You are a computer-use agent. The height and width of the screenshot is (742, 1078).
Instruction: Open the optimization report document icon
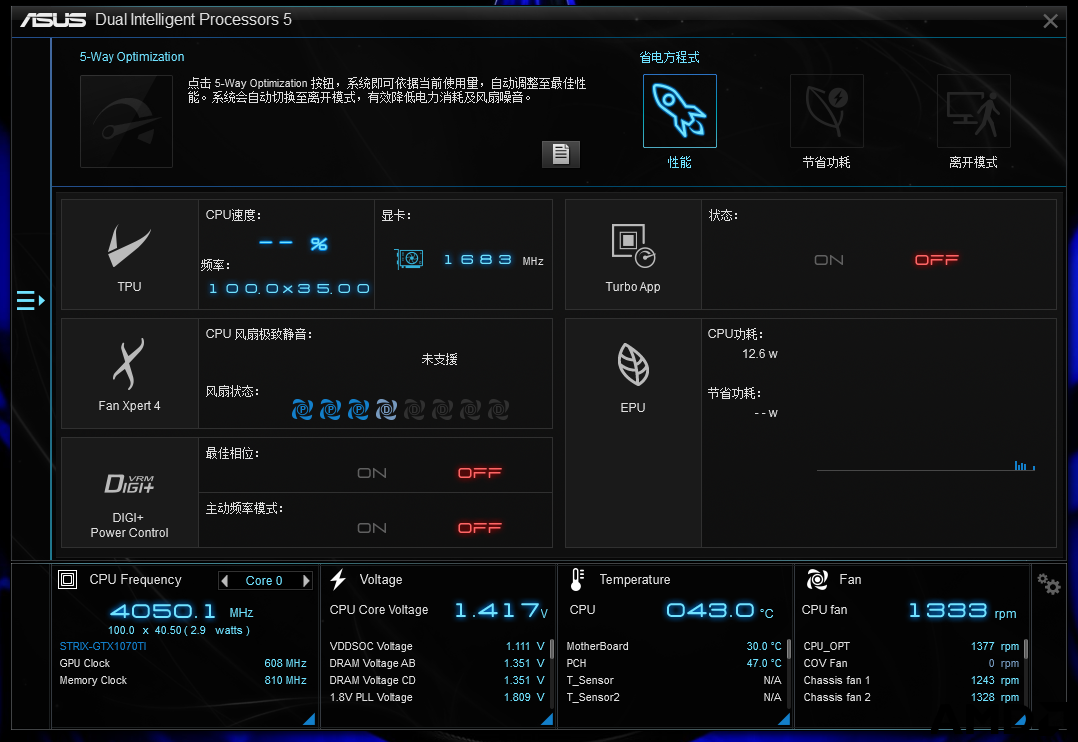(x=561, y=154)
